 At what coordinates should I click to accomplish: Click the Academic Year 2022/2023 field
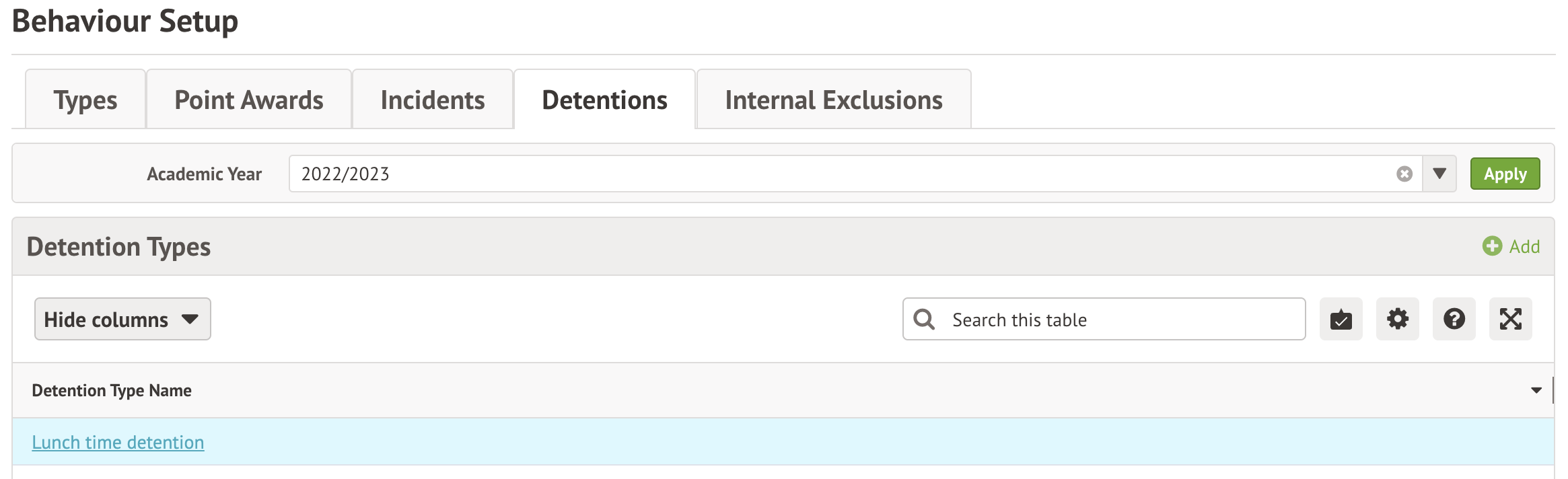(x=841, y=174)
